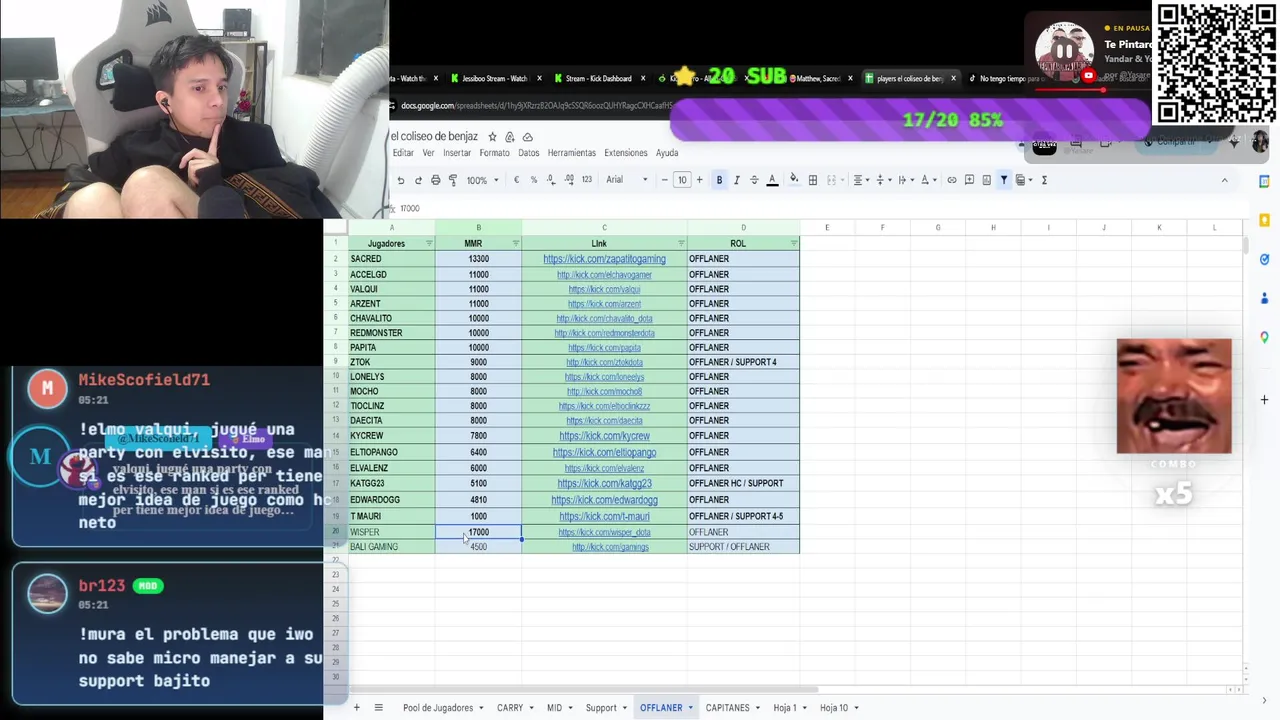Image resolution: width=1280 pixels, height=720 pixels.
Task: Open the MMR column filter button
Action: 516,244
